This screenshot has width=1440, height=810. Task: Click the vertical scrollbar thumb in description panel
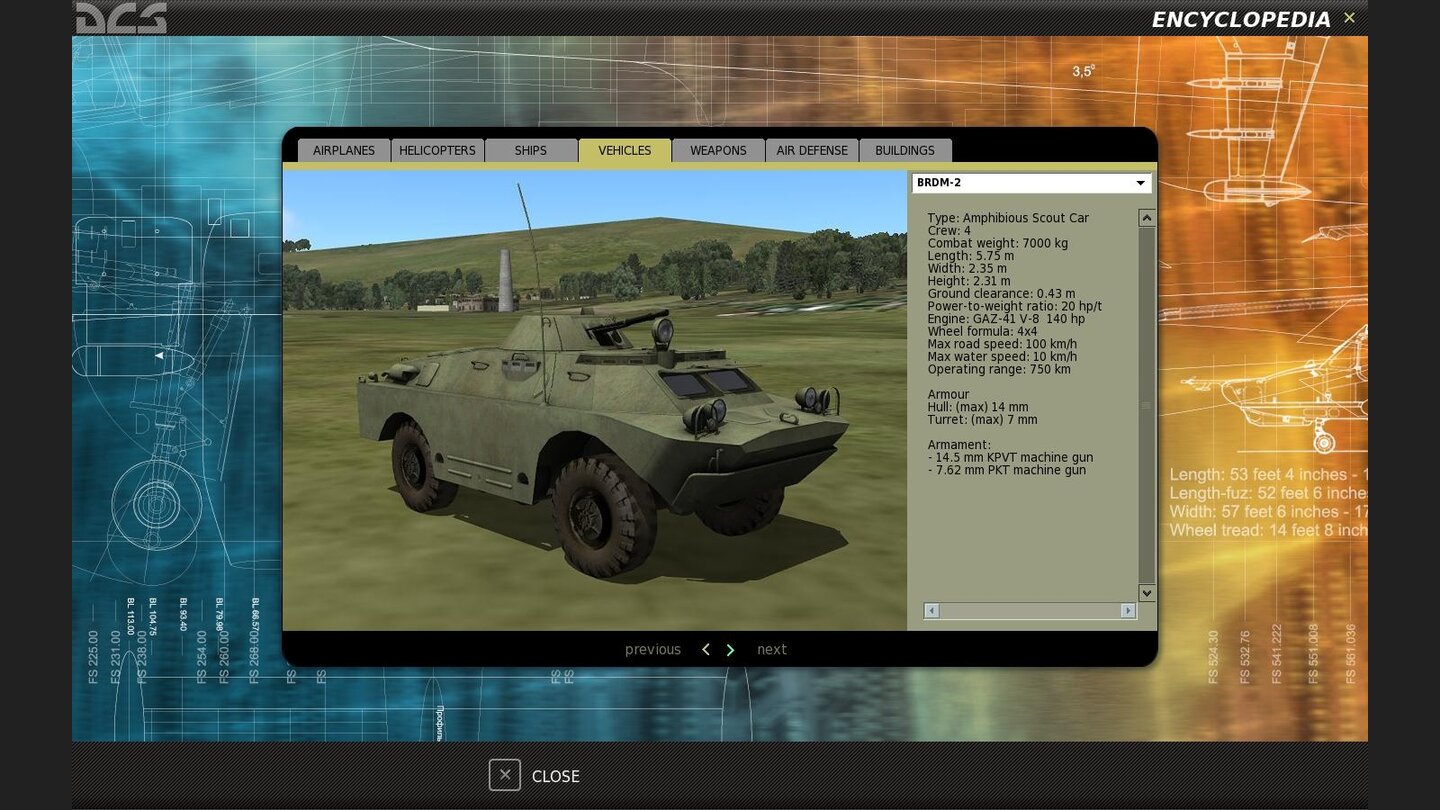(x=1147, y=406)
